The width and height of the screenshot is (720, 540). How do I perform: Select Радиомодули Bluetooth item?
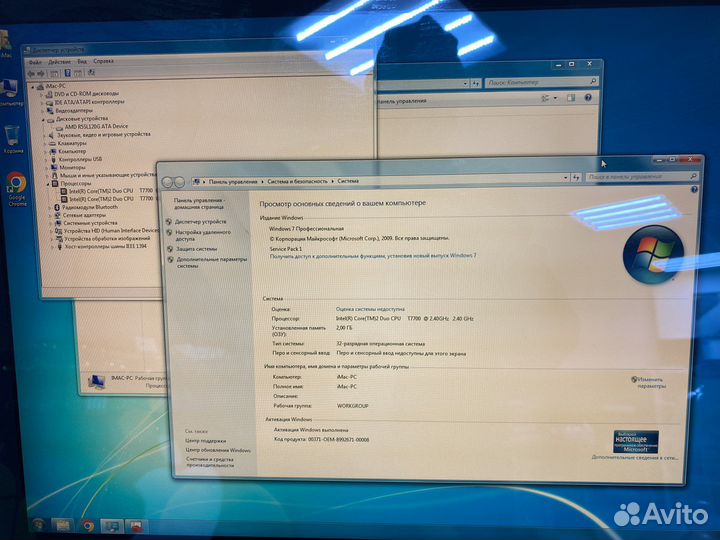click(90, 207)
